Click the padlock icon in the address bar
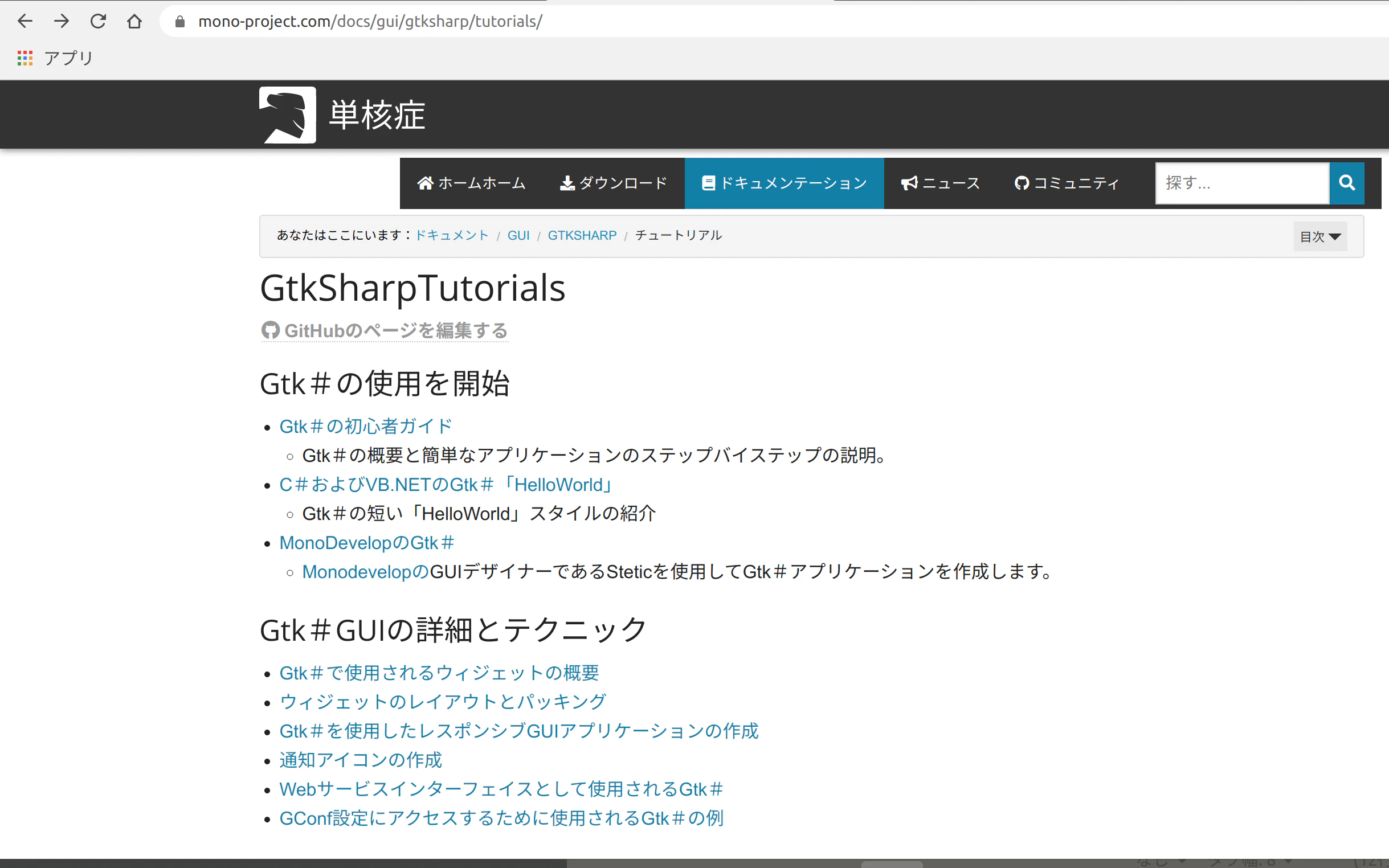The image size is (1389, 868). 179,22
